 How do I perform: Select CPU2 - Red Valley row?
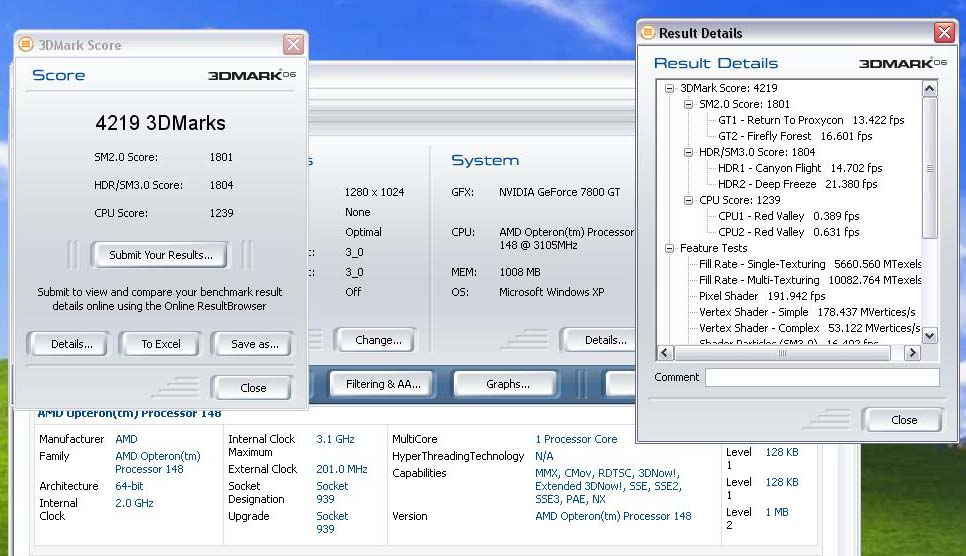pos(788,232)
